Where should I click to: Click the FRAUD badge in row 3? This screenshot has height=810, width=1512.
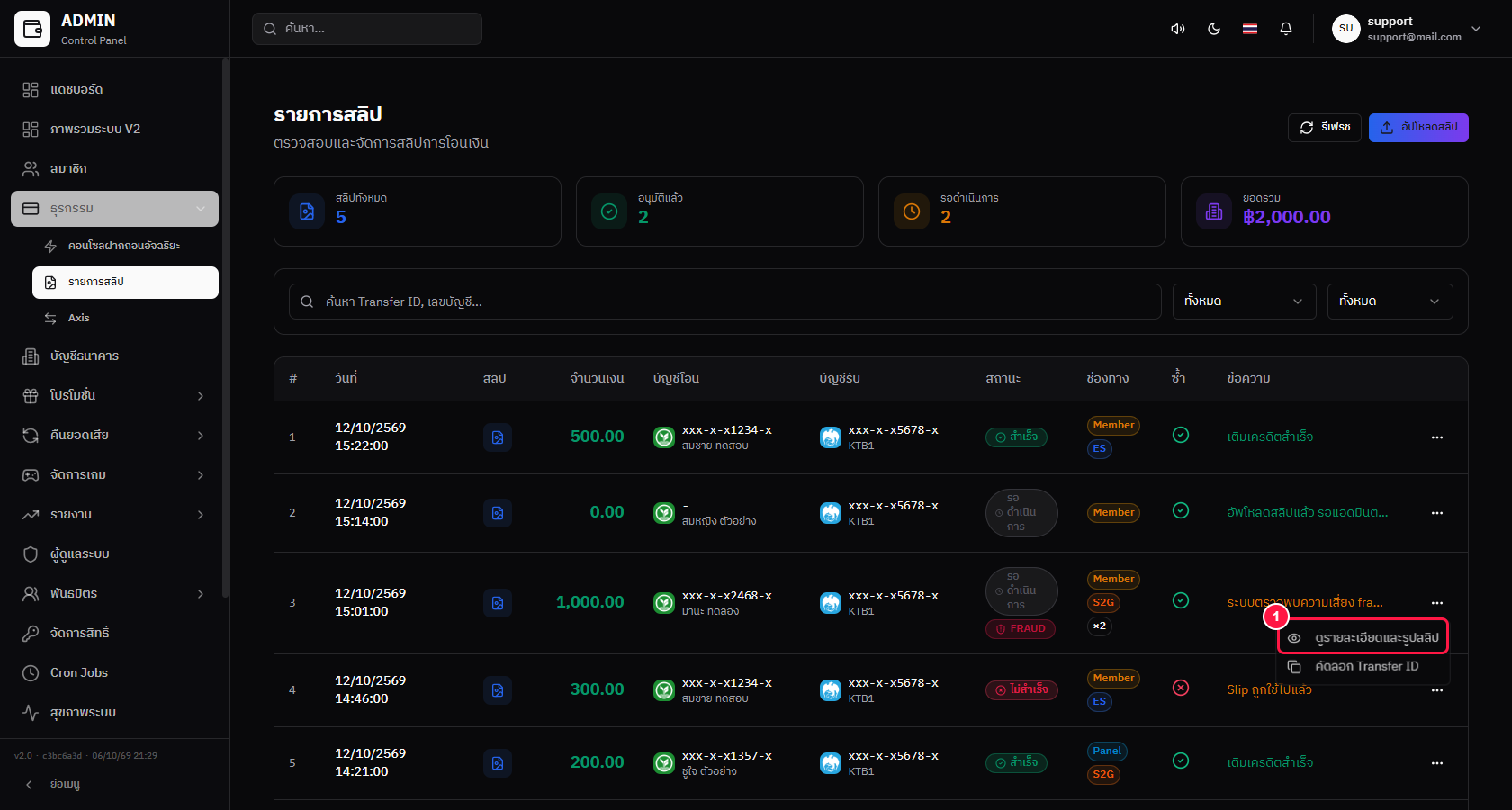tap(1021, 629)
